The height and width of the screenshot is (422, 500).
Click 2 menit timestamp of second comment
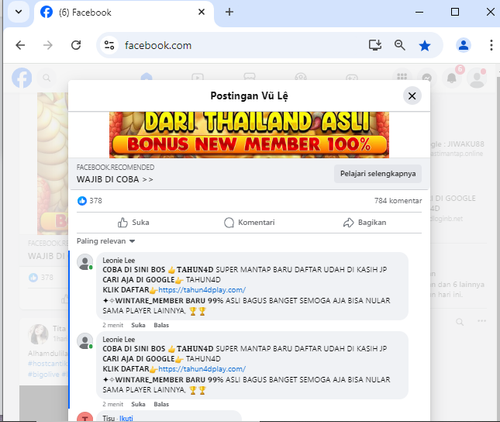pyautogui.click(x=113, y=404)
